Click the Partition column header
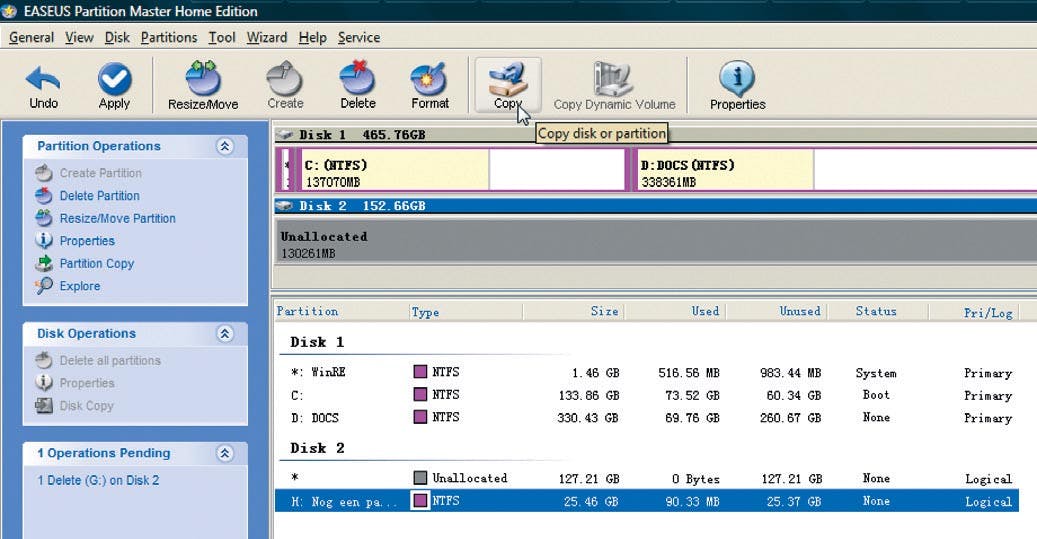 (x=342, y=311)
